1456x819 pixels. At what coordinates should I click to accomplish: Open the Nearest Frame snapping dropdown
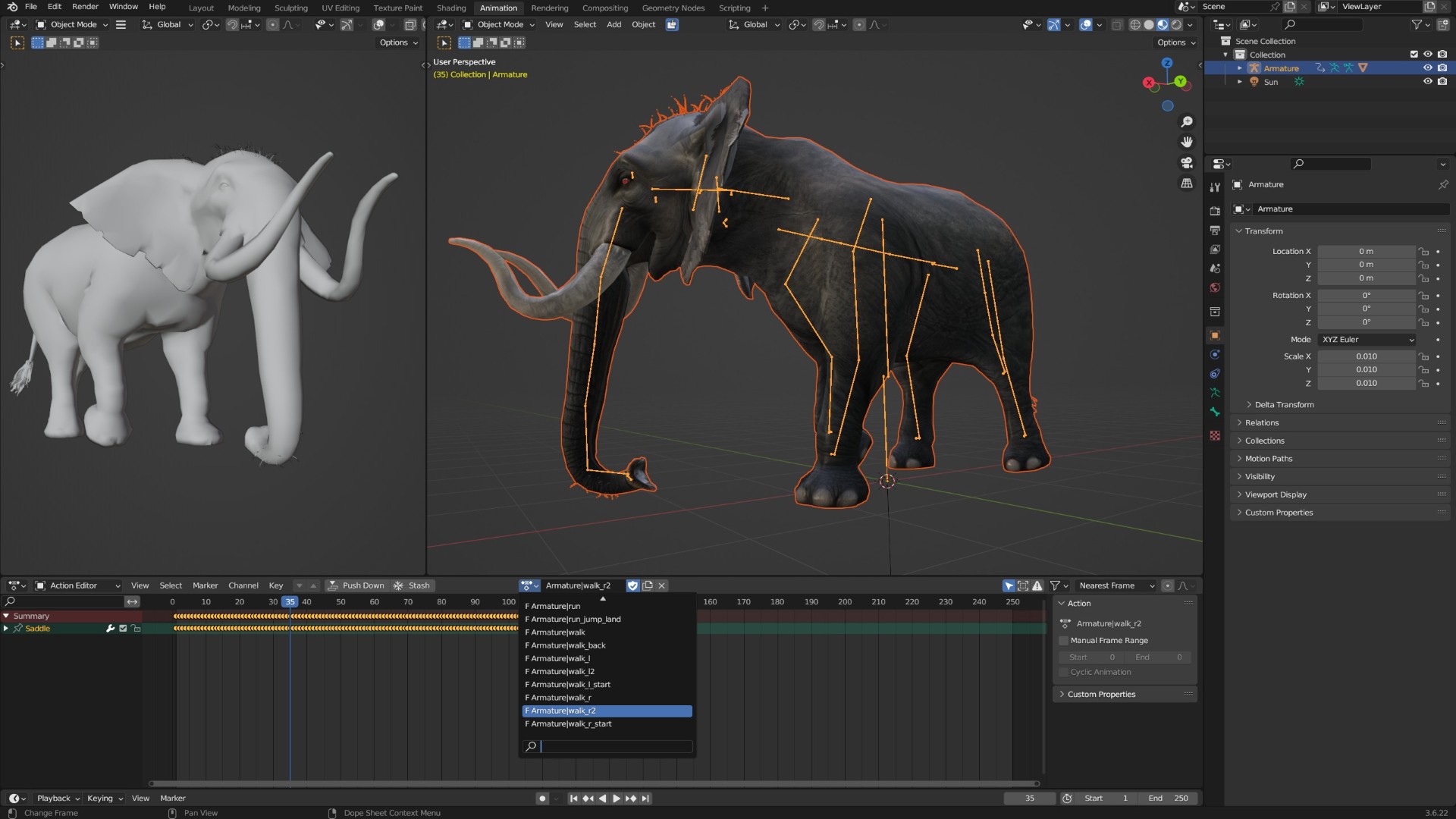pos(1116,585)
